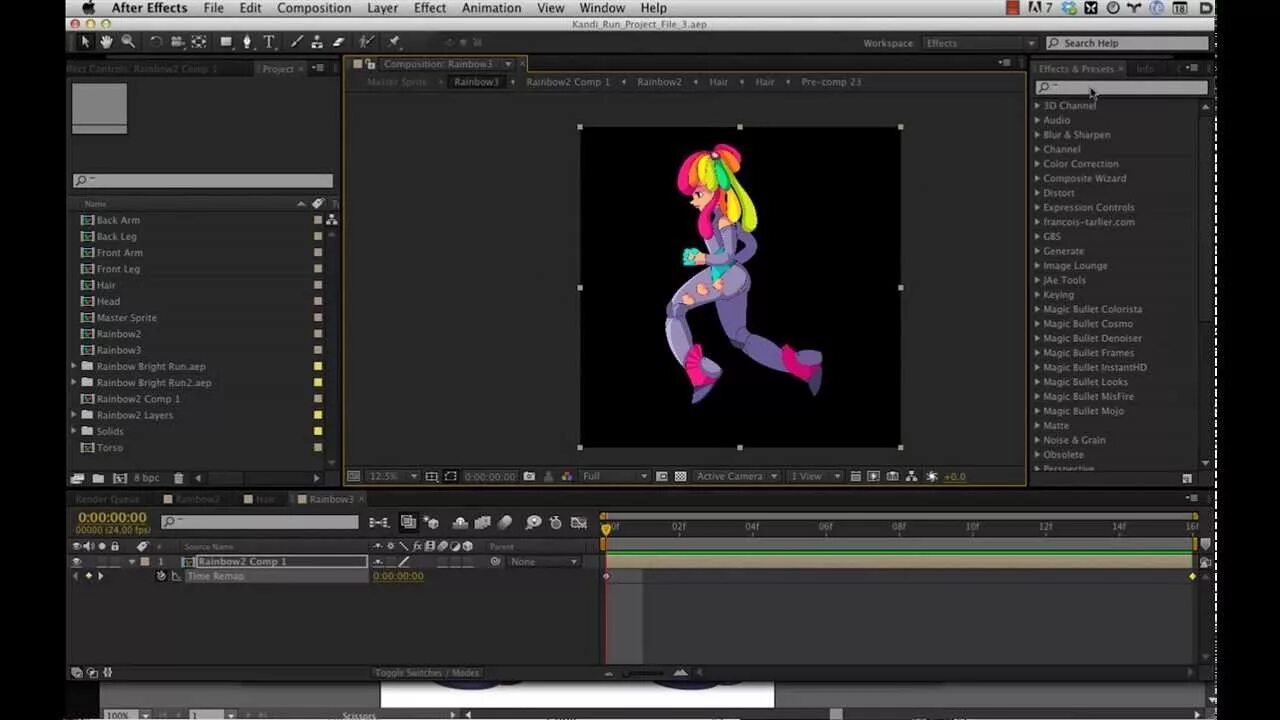Open composition mini-flowchart in timeline

click(379, 522)
